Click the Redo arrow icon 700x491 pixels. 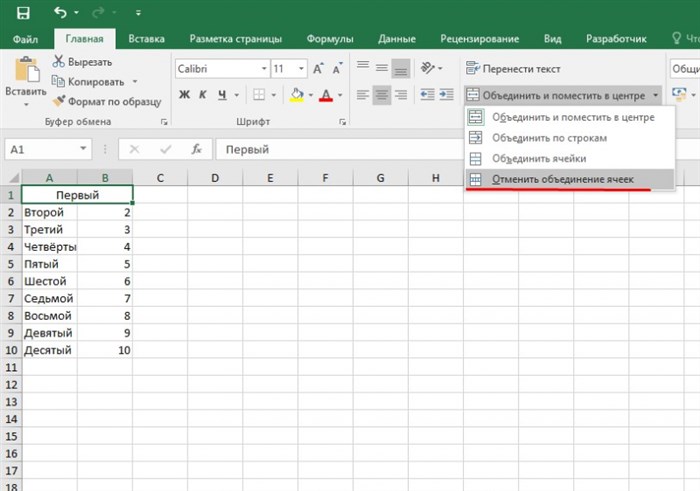(x=98, y=12)
